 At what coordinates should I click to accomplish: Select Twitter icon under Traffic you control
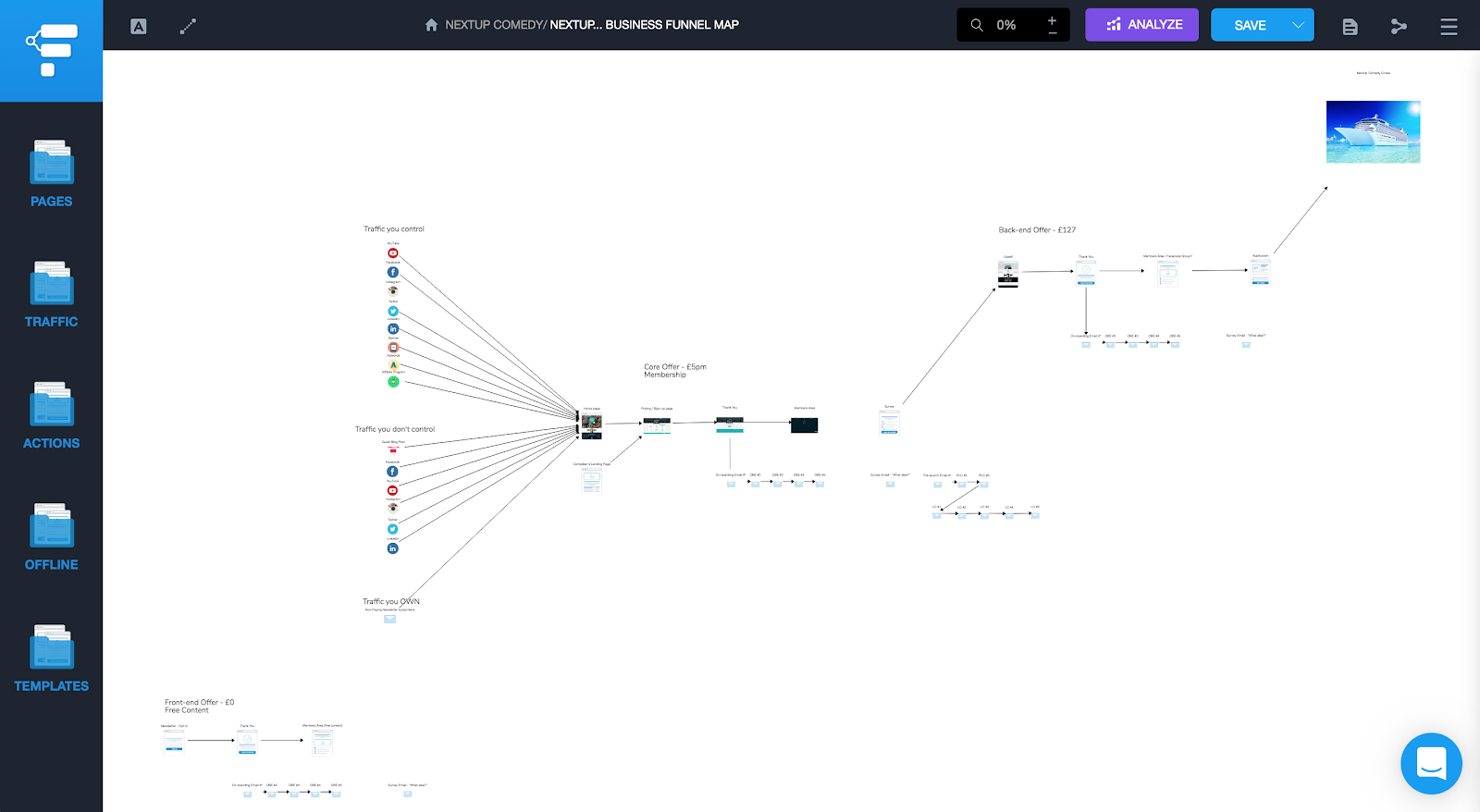click(393, 311)
